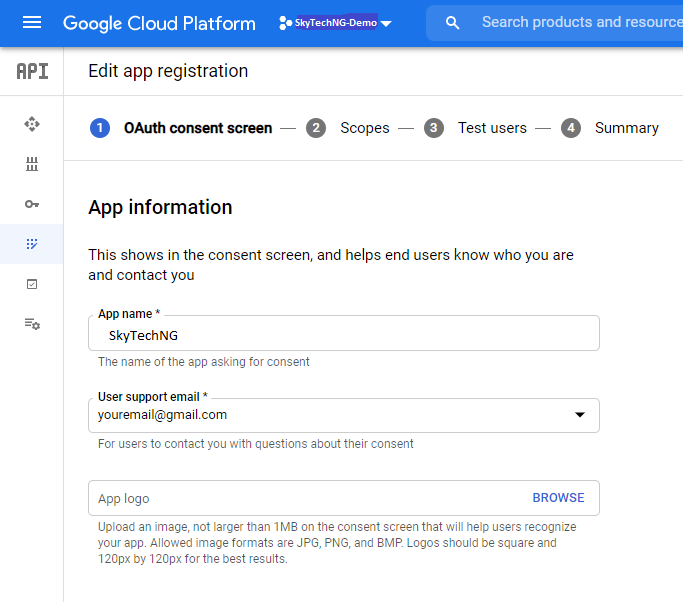Click the step 2 number circle
Image resolution: width=683 pixels, height=602 pixels.
[316, 128]
